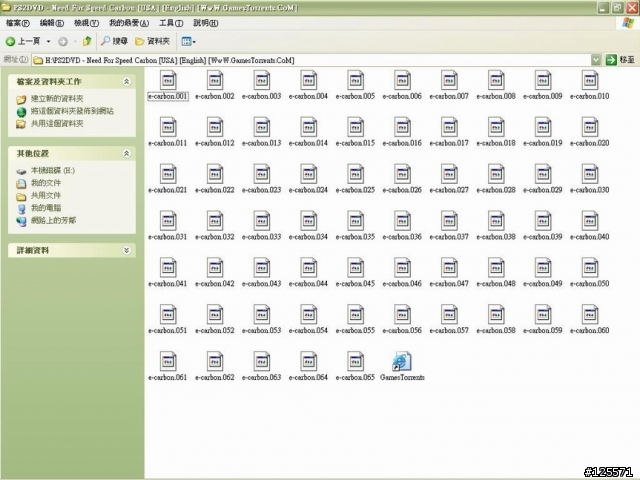Select the e-carbon.030 file icon
The height and width of the screenshot is (480, 640).
click(x=590, y=174)
